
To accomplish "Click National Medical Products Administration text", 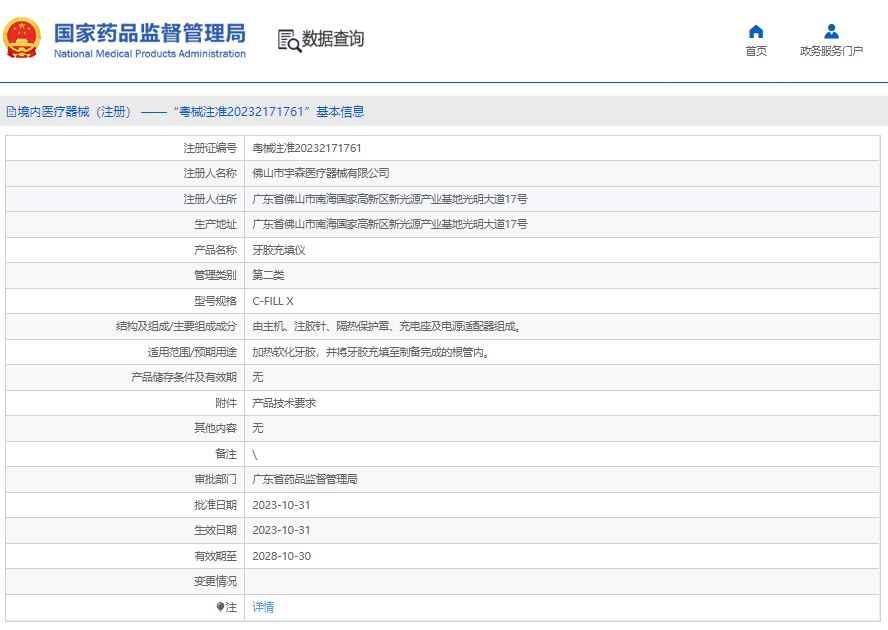I will click(150, 54).
